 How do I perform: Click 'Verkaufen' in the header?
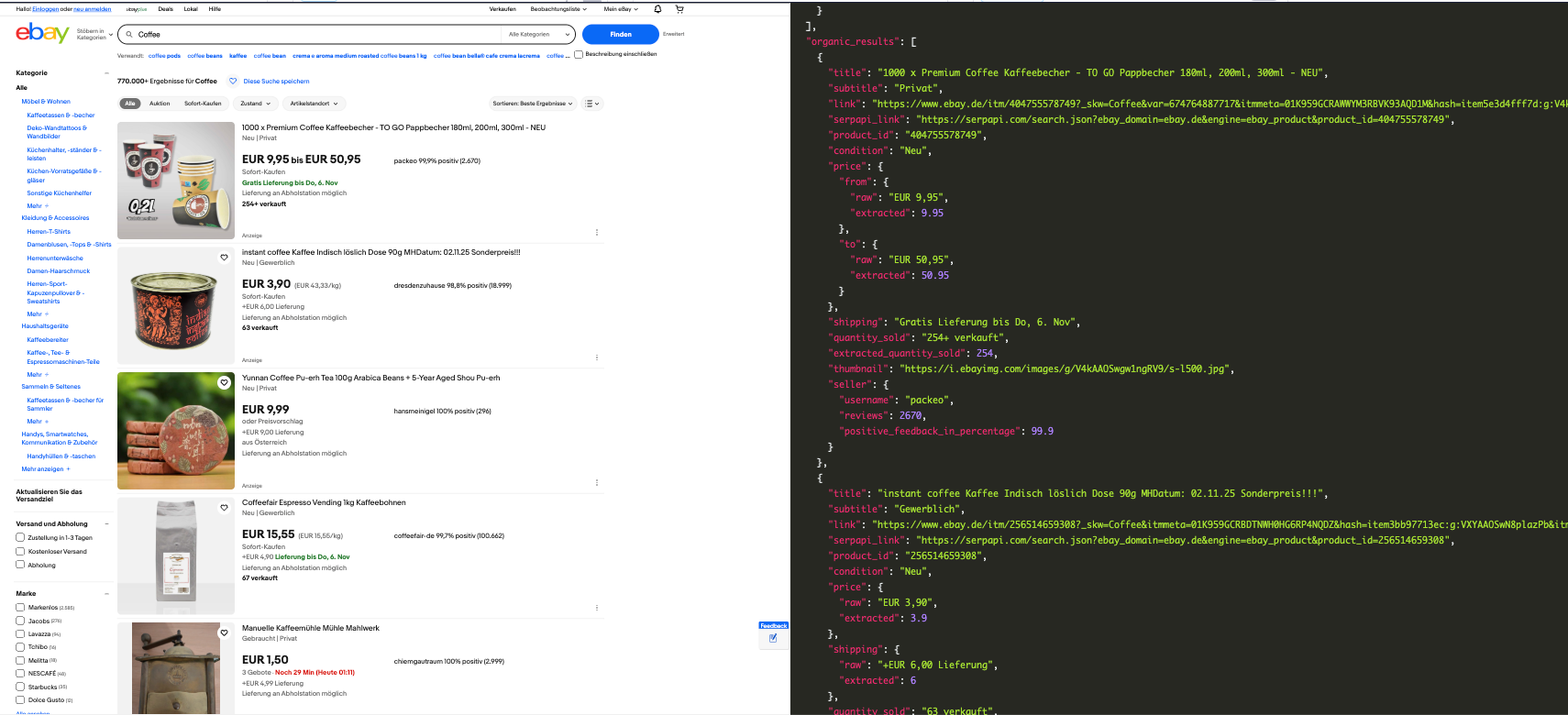tap(502, 9)
